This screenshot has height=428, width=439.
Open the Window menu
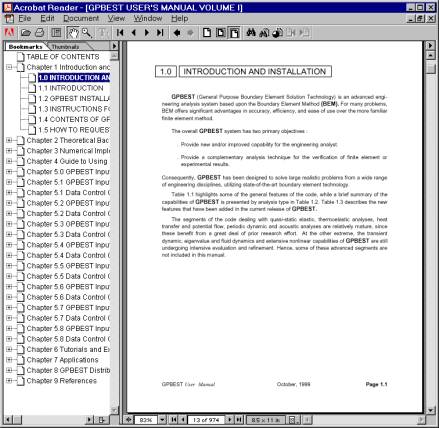pyautogui.click(x=148, y=19)
